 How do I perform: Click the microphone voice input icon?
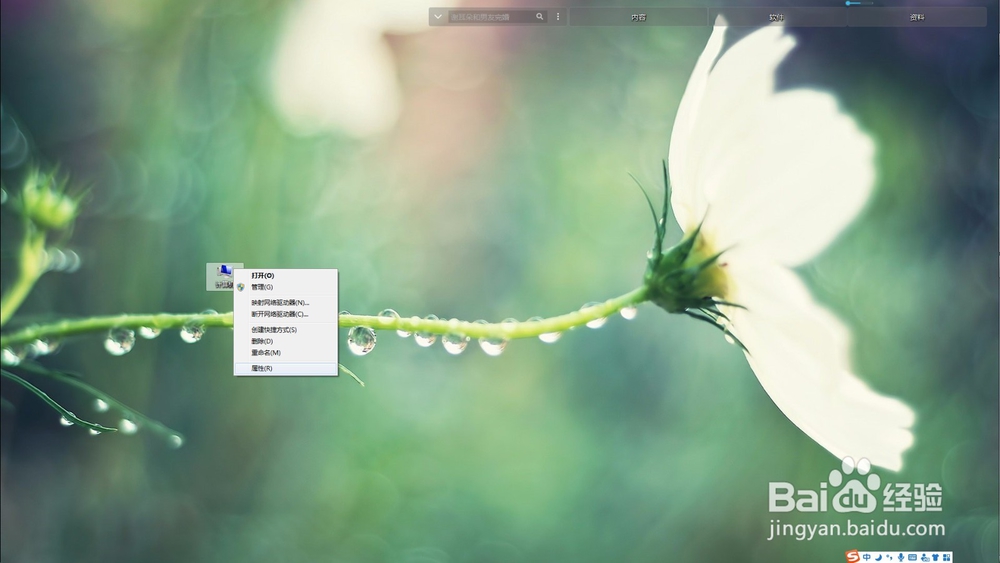(901, 557)
